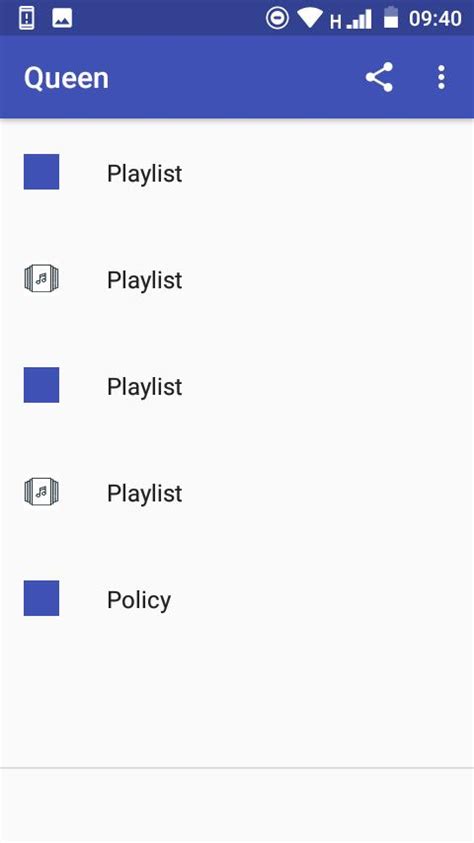Click the 09:40 clock in the status bar

435,18
